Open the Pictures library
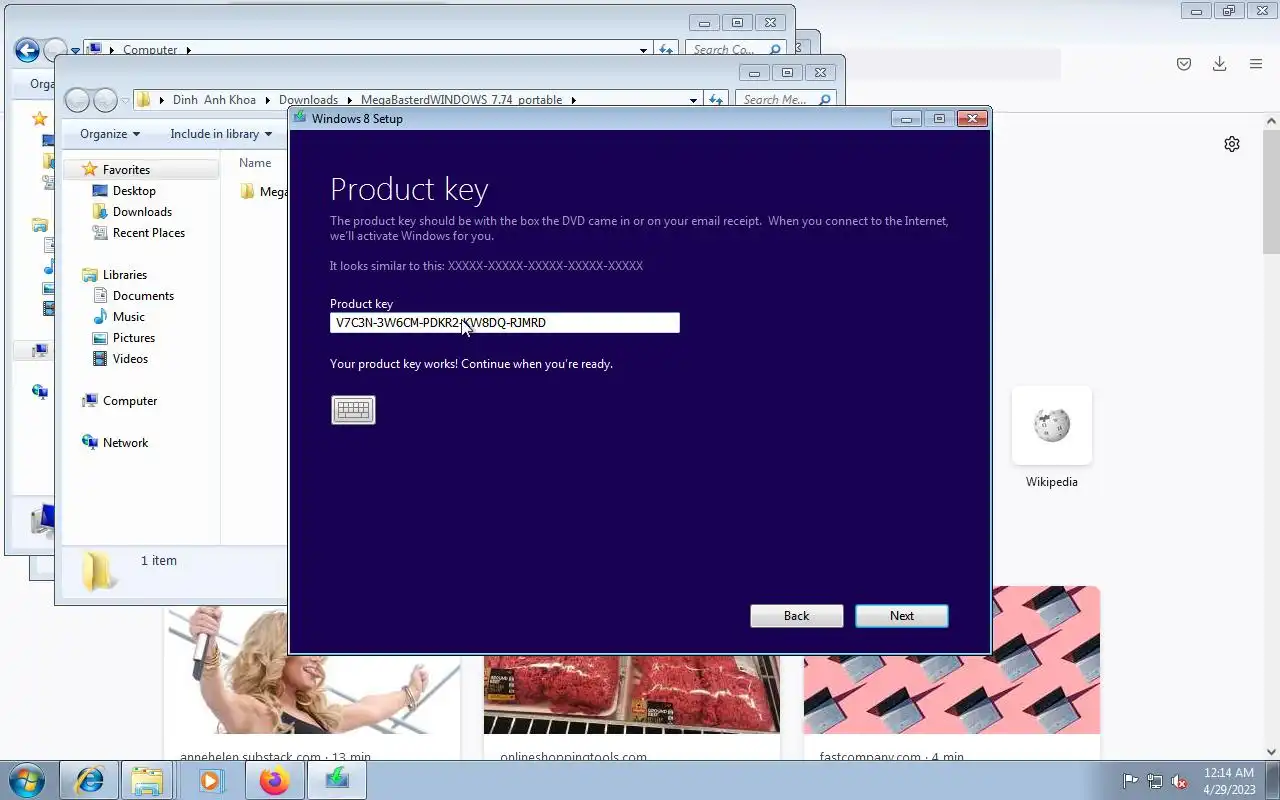1280x800 pixels. click(x=133, y=338)
